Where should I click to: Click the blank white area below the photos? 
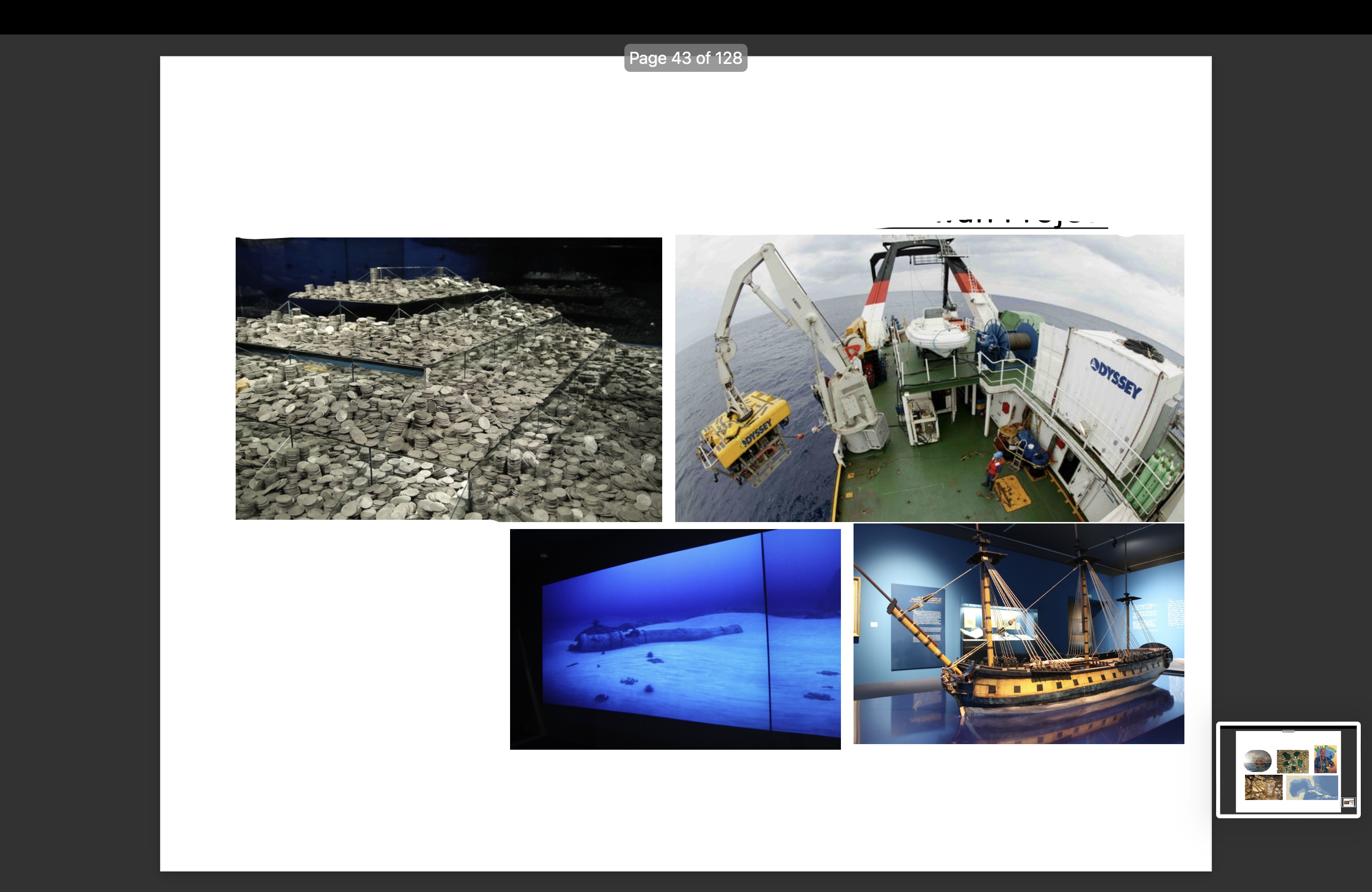pyautogui.click(x=686, y=813)
